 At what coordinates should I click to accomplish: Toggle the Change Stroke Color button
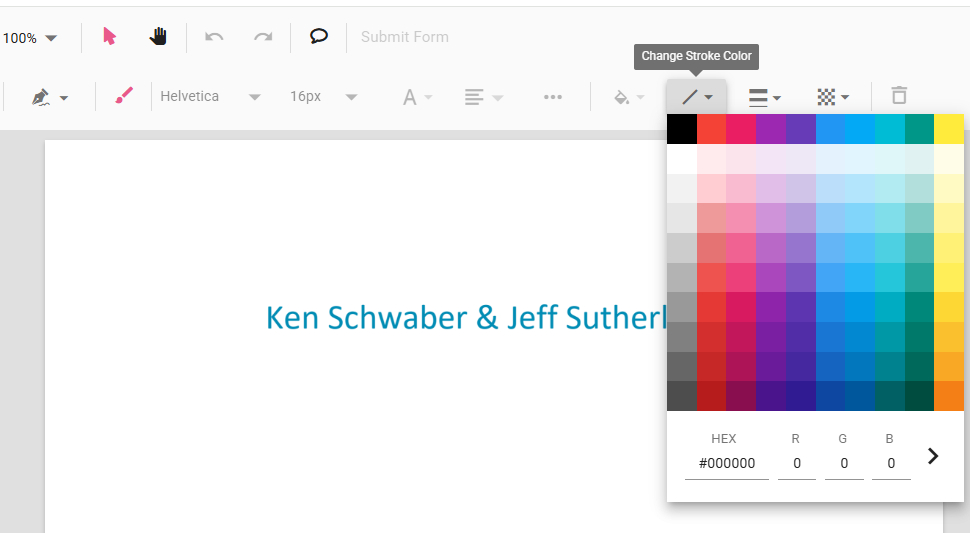696,97
